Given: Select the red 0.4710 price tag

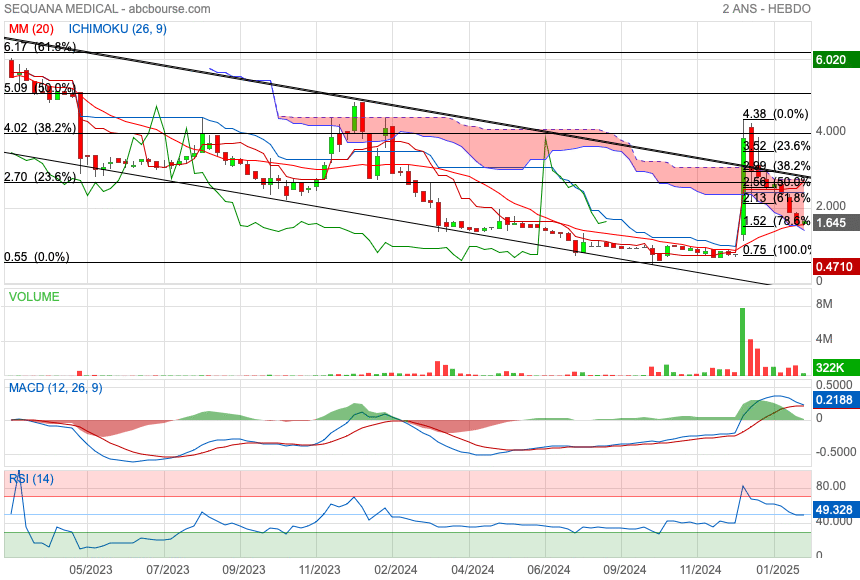Looking at the screenshot, I should point(836,267).
